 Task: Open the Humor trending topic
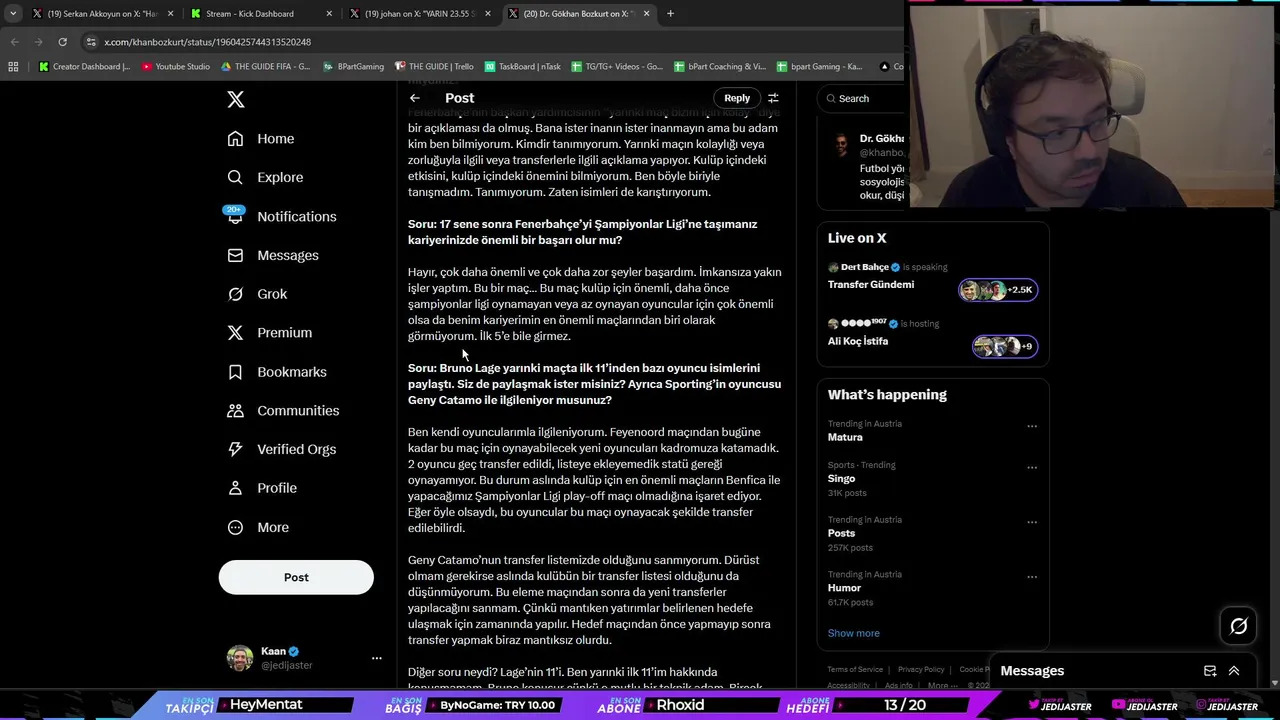[x=844, y=588]
